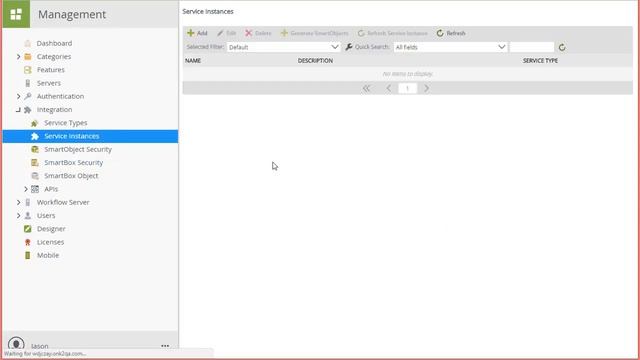Go to first page of results
The width and height of the screenshot is (640, 360).
[366, 88]
